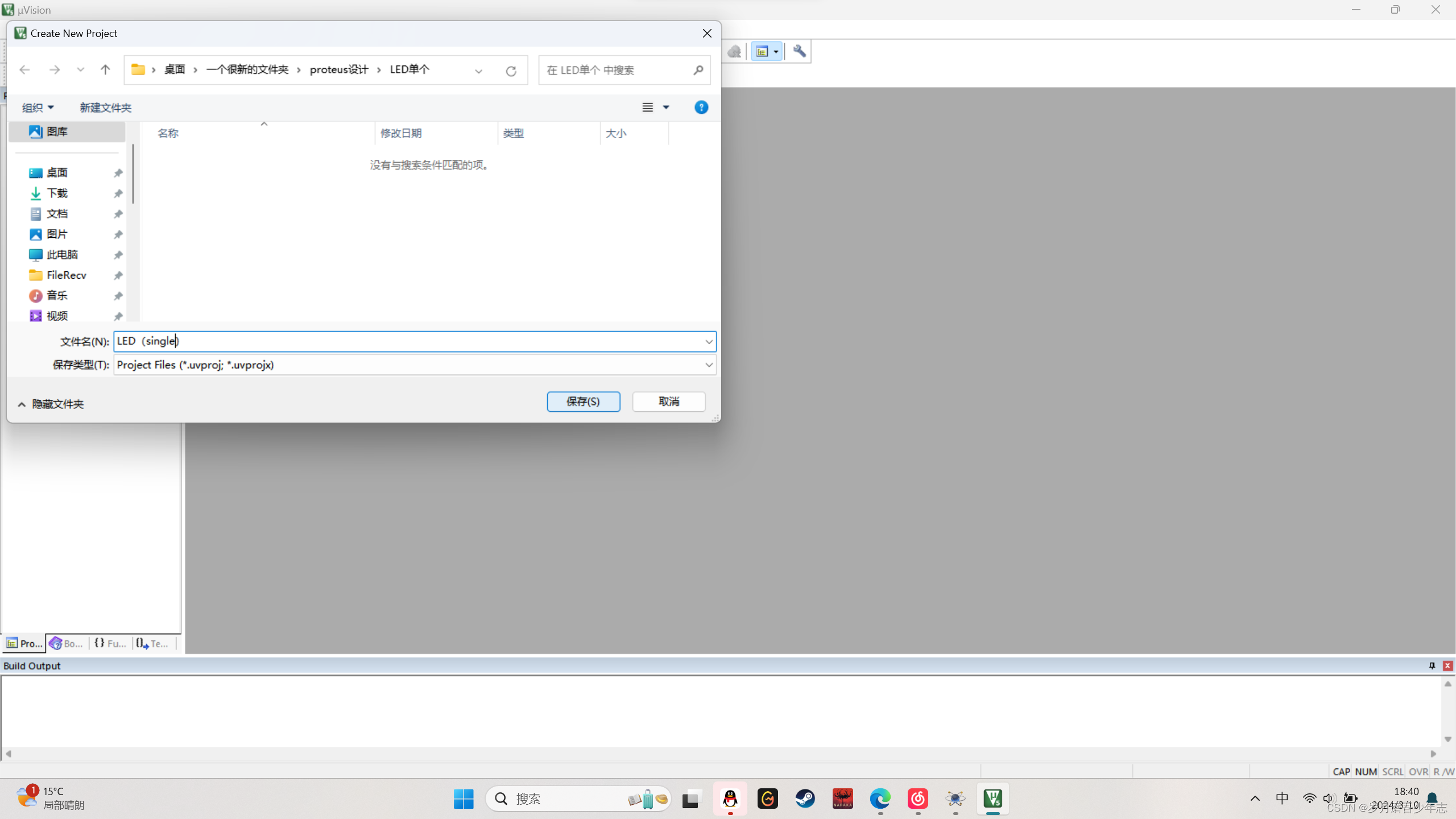
Task: Pin the Build Output panel
Action: click(x=1432, y=665)
